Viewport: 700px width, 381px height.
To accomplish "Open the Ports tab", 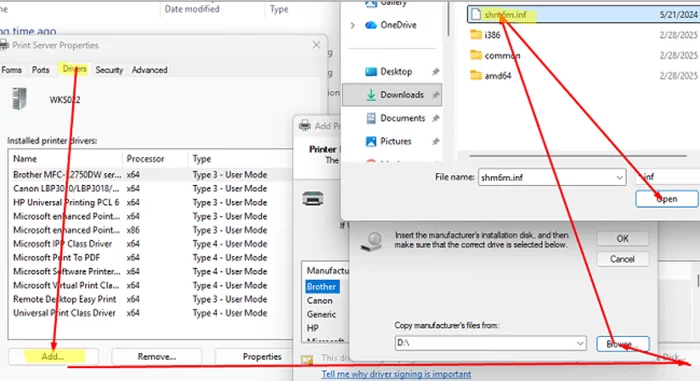I will (x=41, y=70).
